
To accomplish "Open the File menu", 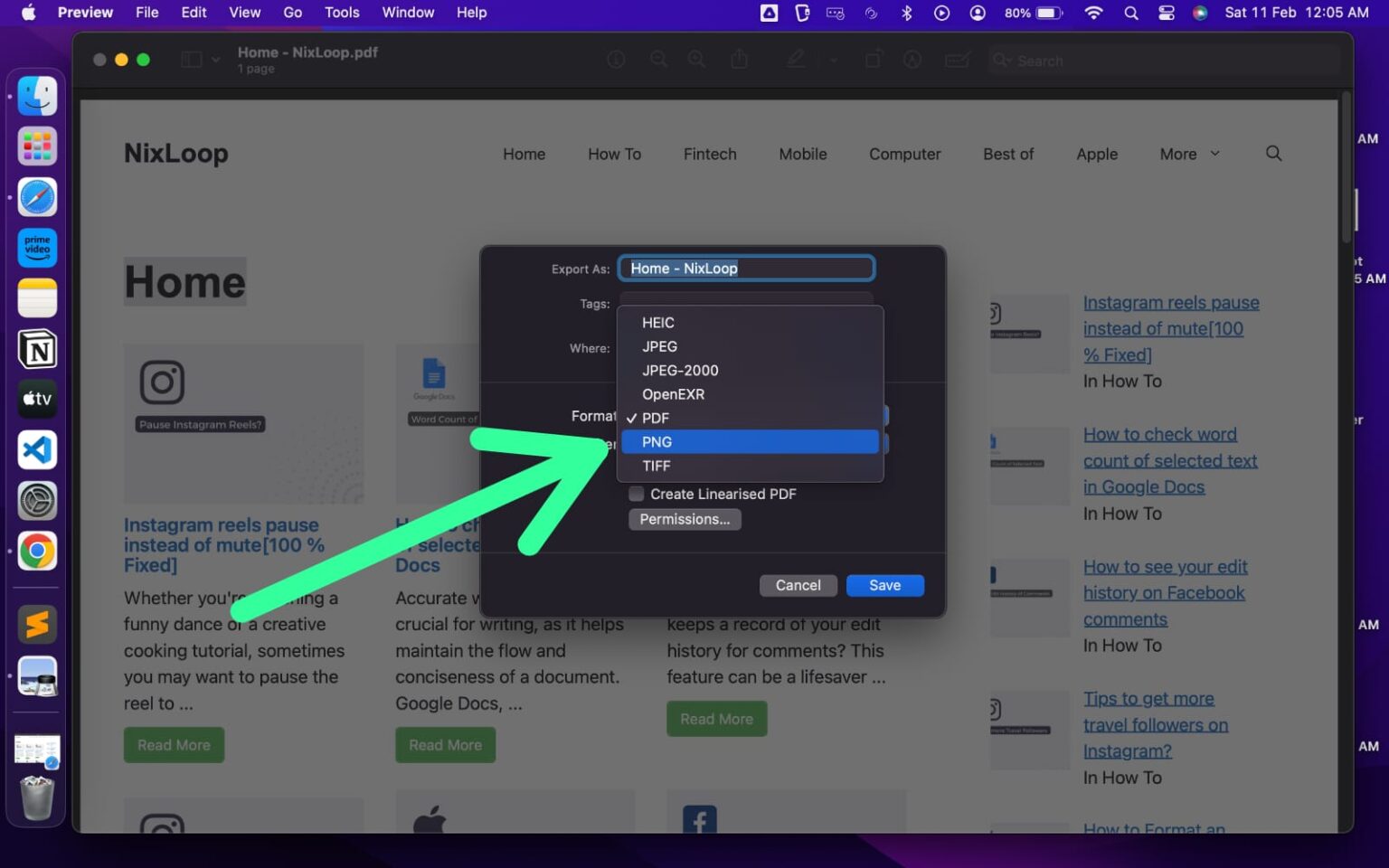I will coord(146,13).
